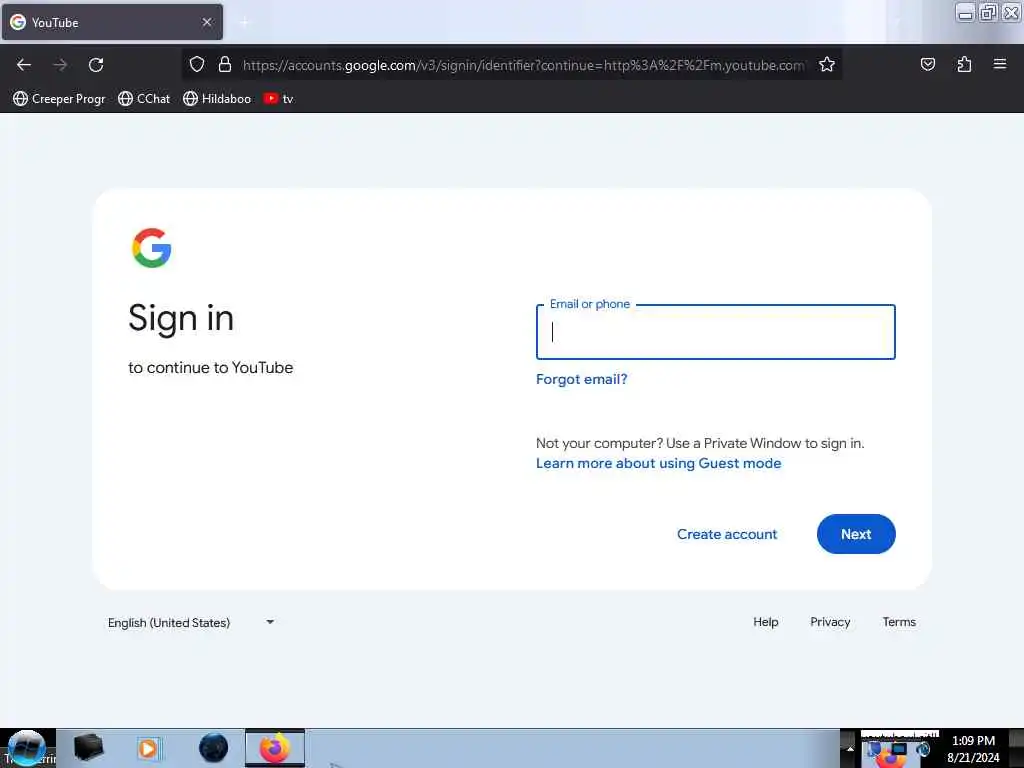Click the Google G logo
The height and width of the screenshot is (768, 1024).
(x=152, y=248)
